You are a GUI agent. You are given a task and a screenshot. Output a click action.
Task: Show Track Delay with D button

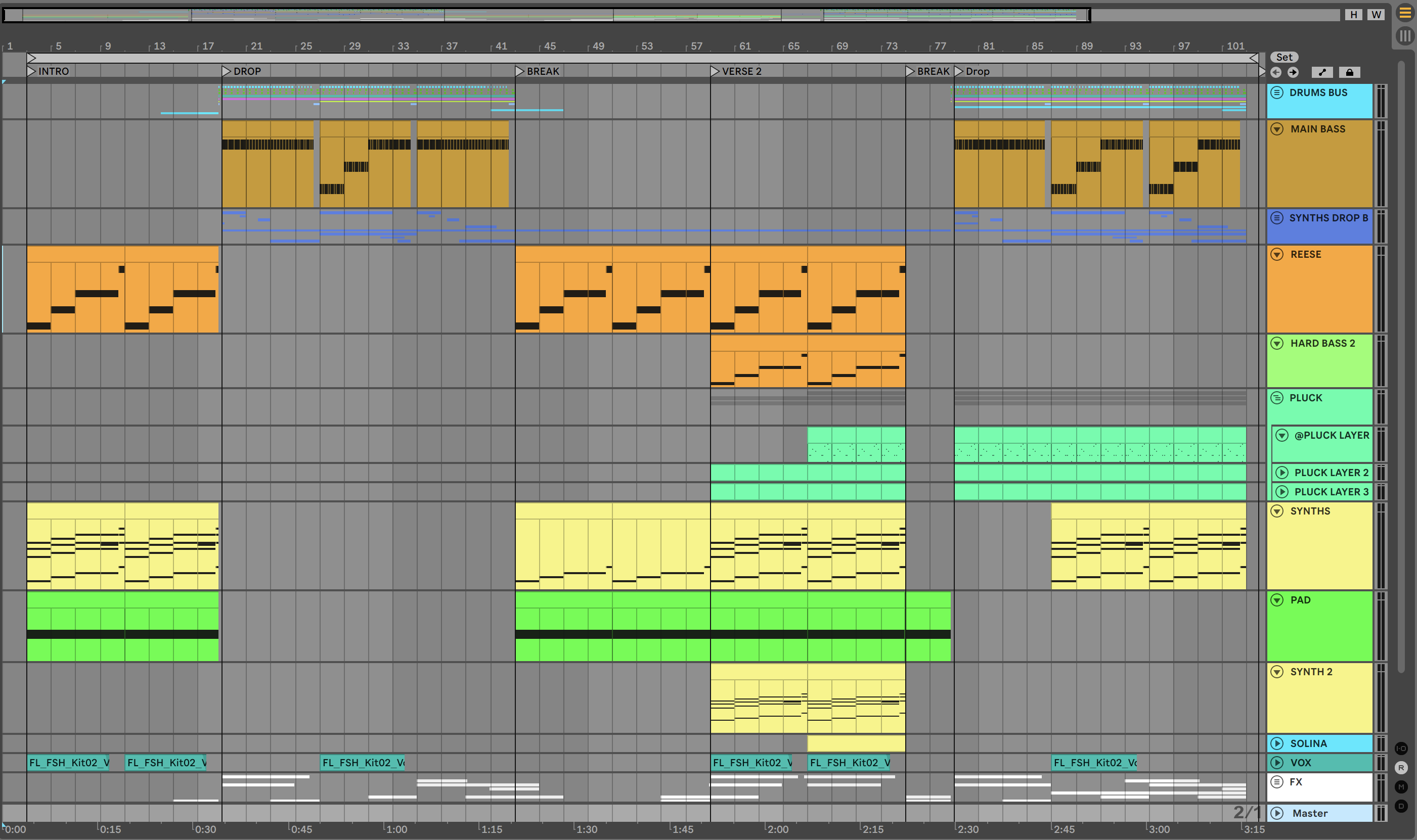coord(1401,806)
